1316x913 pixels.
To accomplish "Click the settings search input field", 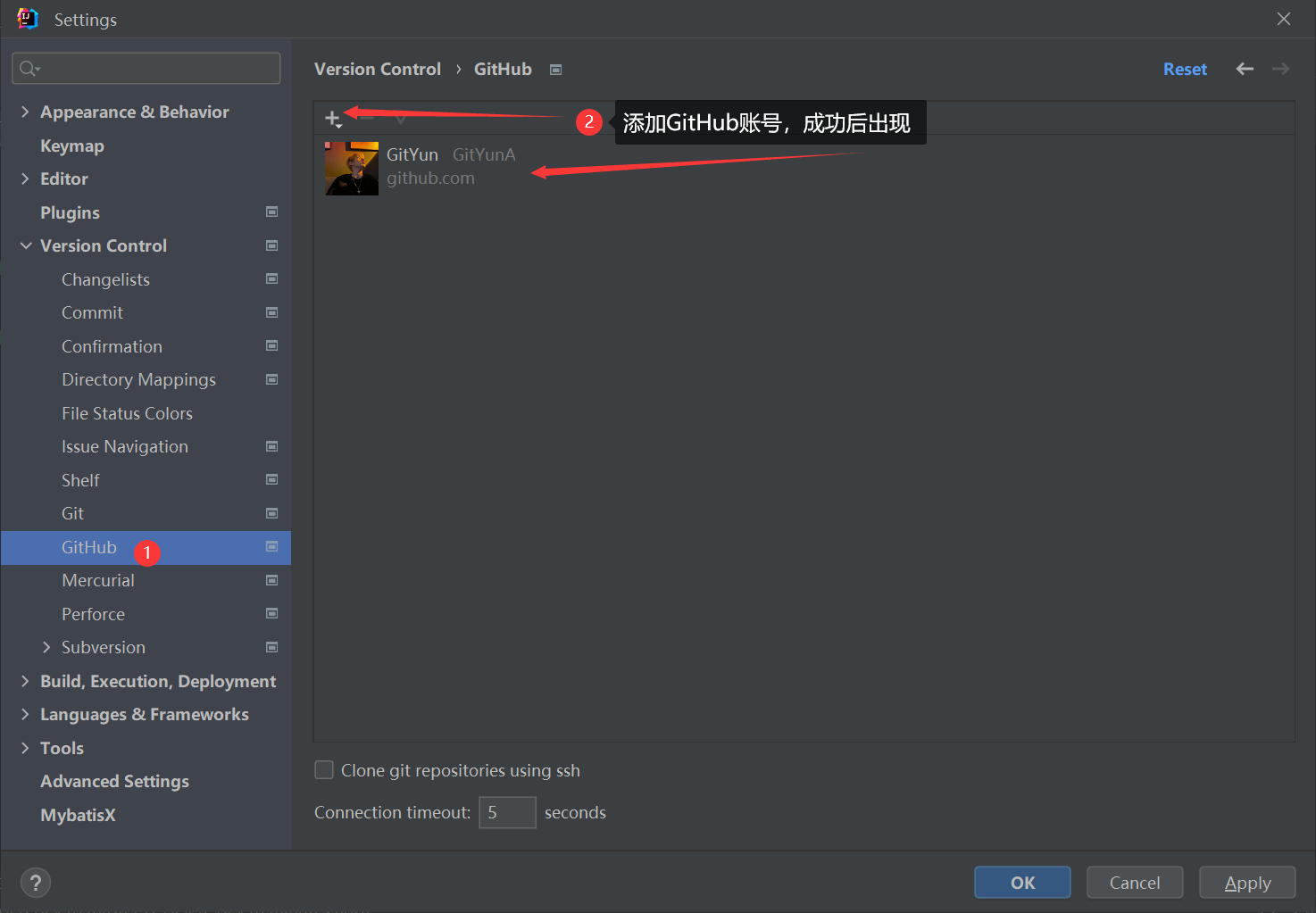I will (x=146, y=69).
